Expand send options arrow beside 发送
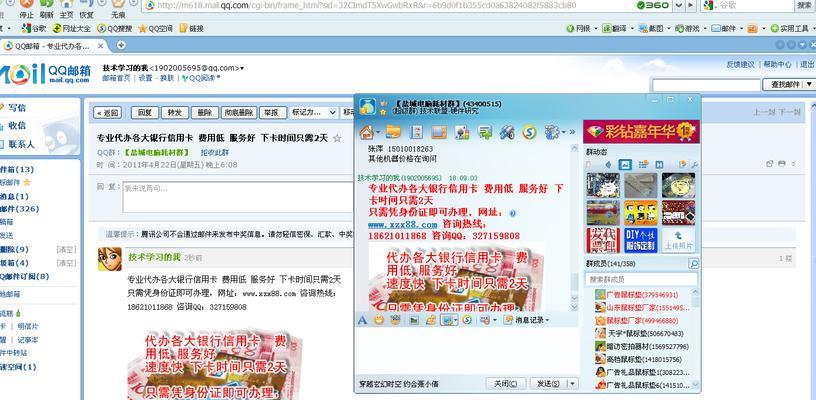Screen dimensions: 816x400 click(x=572, y=384)
